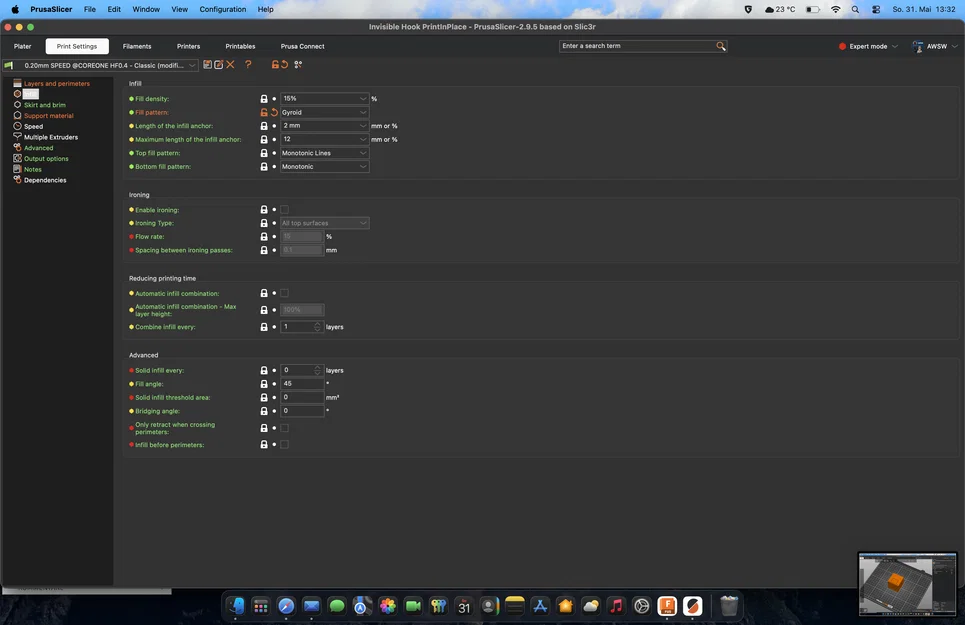Open Skirt and brim settings page
Image resolution: width=965 pixels, height=625 pixels.
44,105
